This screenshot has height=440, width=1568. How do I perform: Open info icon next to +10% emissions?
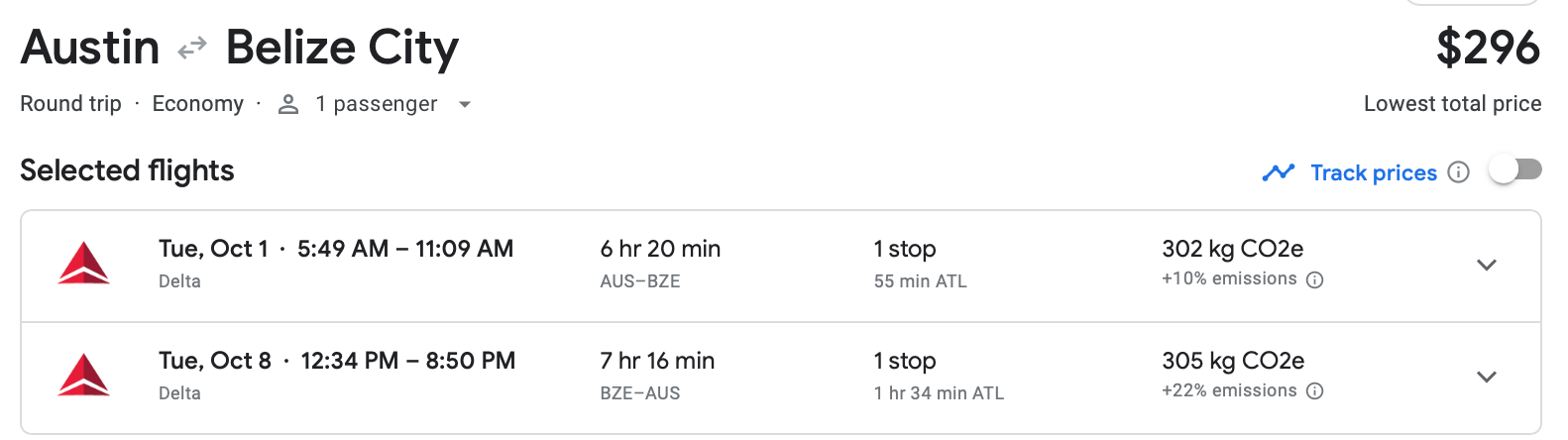[x=1315, y=280]
